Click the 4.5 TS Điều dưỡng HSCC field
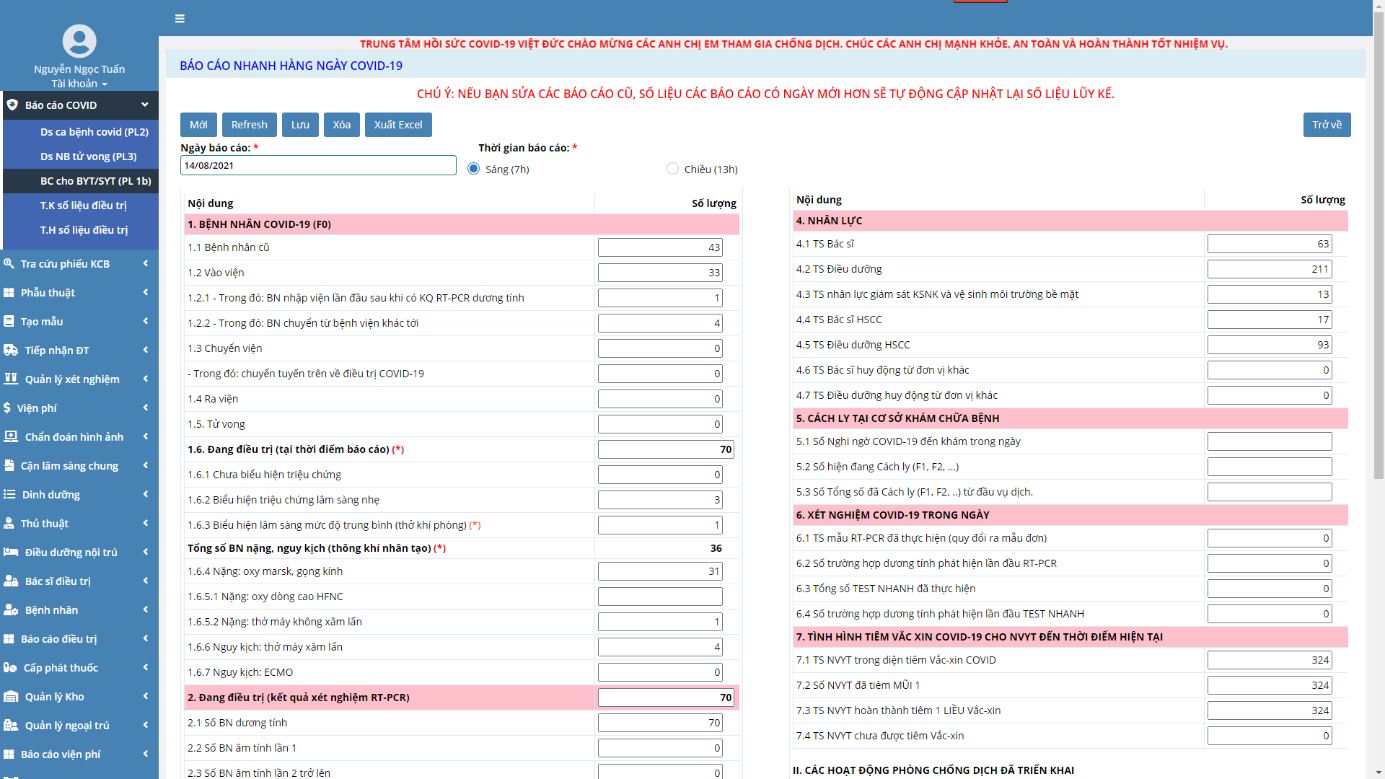The image size is (1385, 779). click(x=1269, y=344)
